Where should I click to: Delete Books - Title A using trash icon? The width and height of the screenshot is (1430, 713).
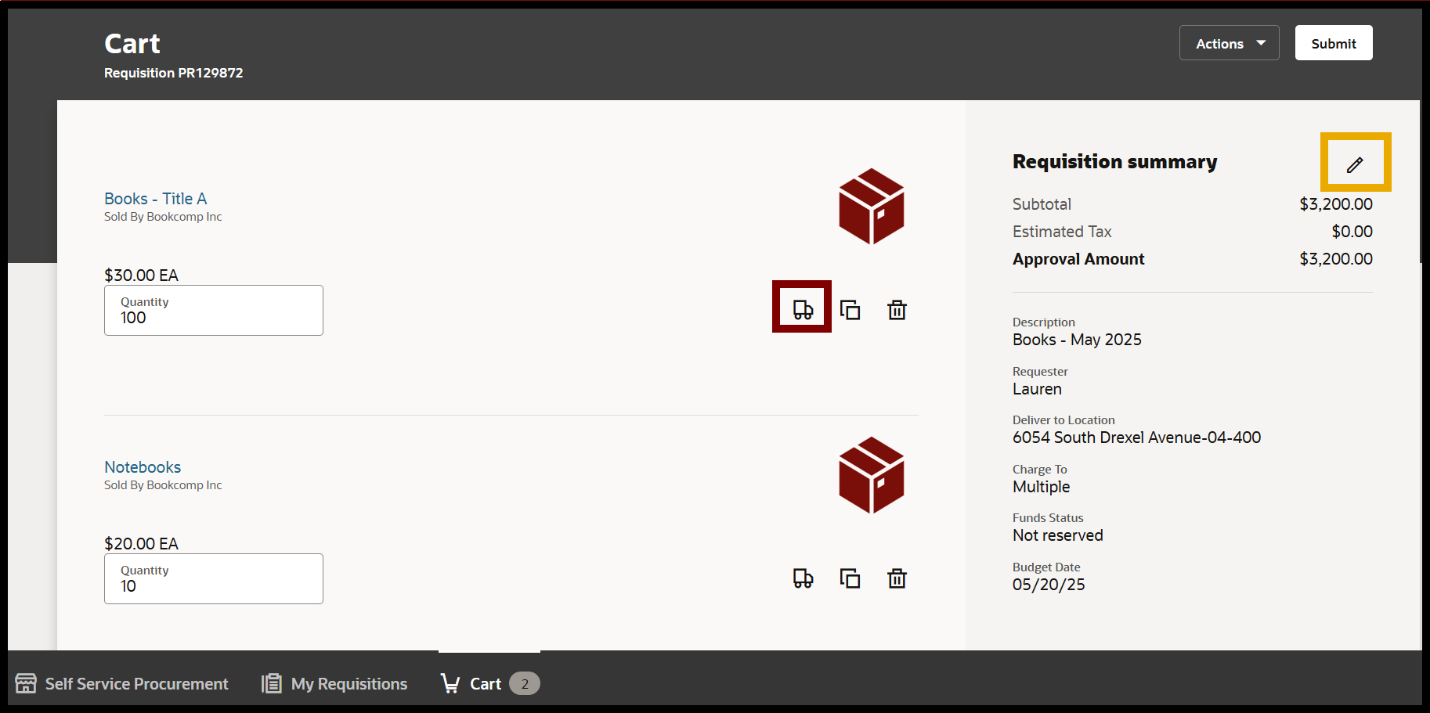click(897, 309)
